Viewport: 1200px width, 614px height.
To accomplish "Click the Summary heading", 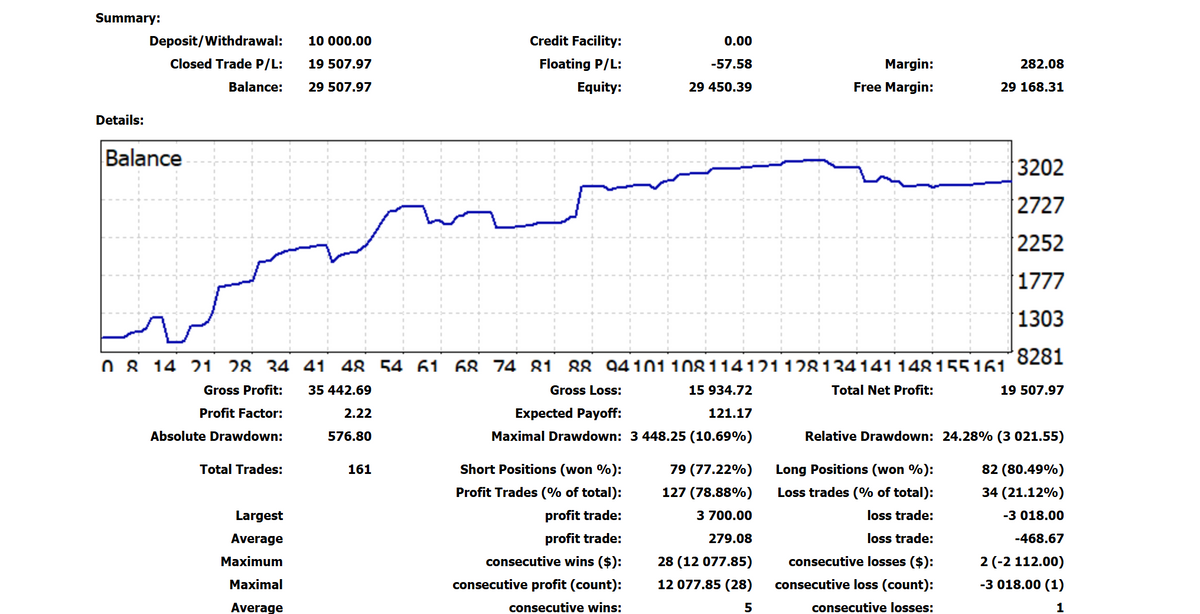I will pyautogui.click(x=127, y=18).
